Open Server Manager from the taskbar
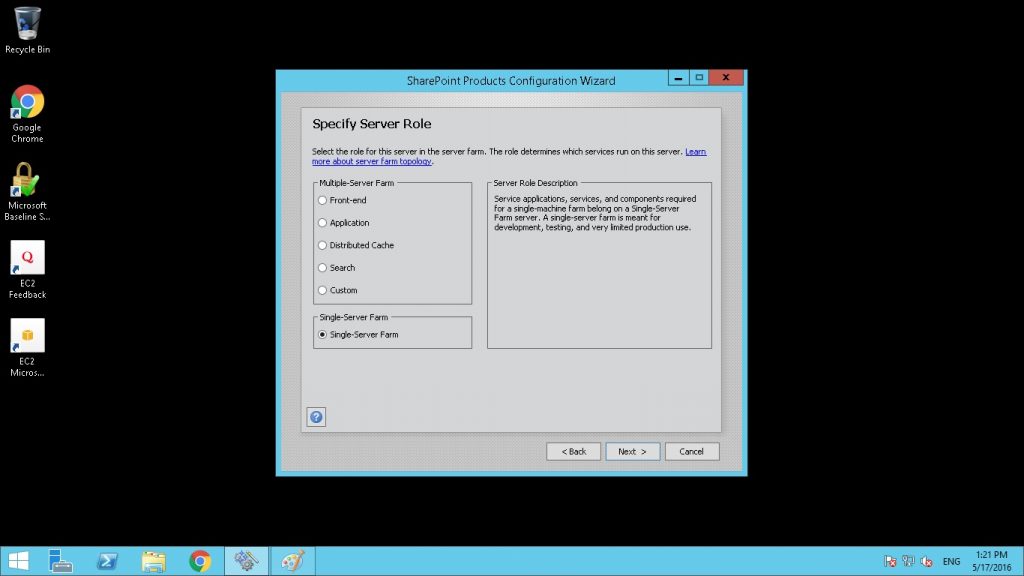 click(x=61, y=561)
